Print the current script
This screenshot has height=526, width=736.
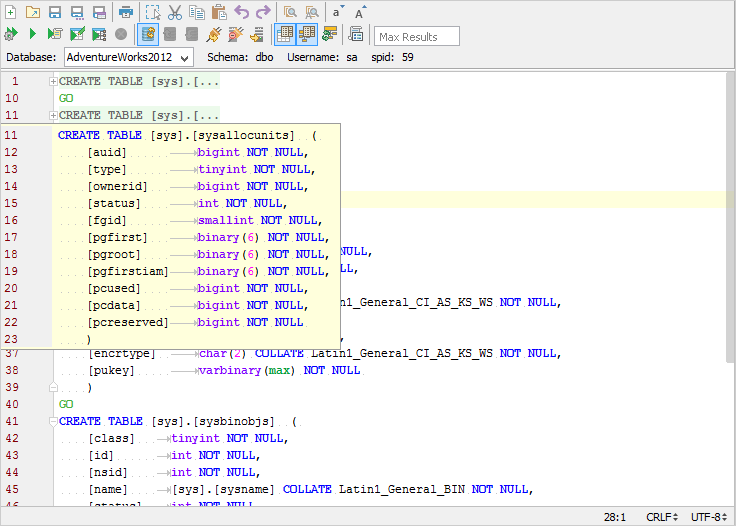coord(126,12)
